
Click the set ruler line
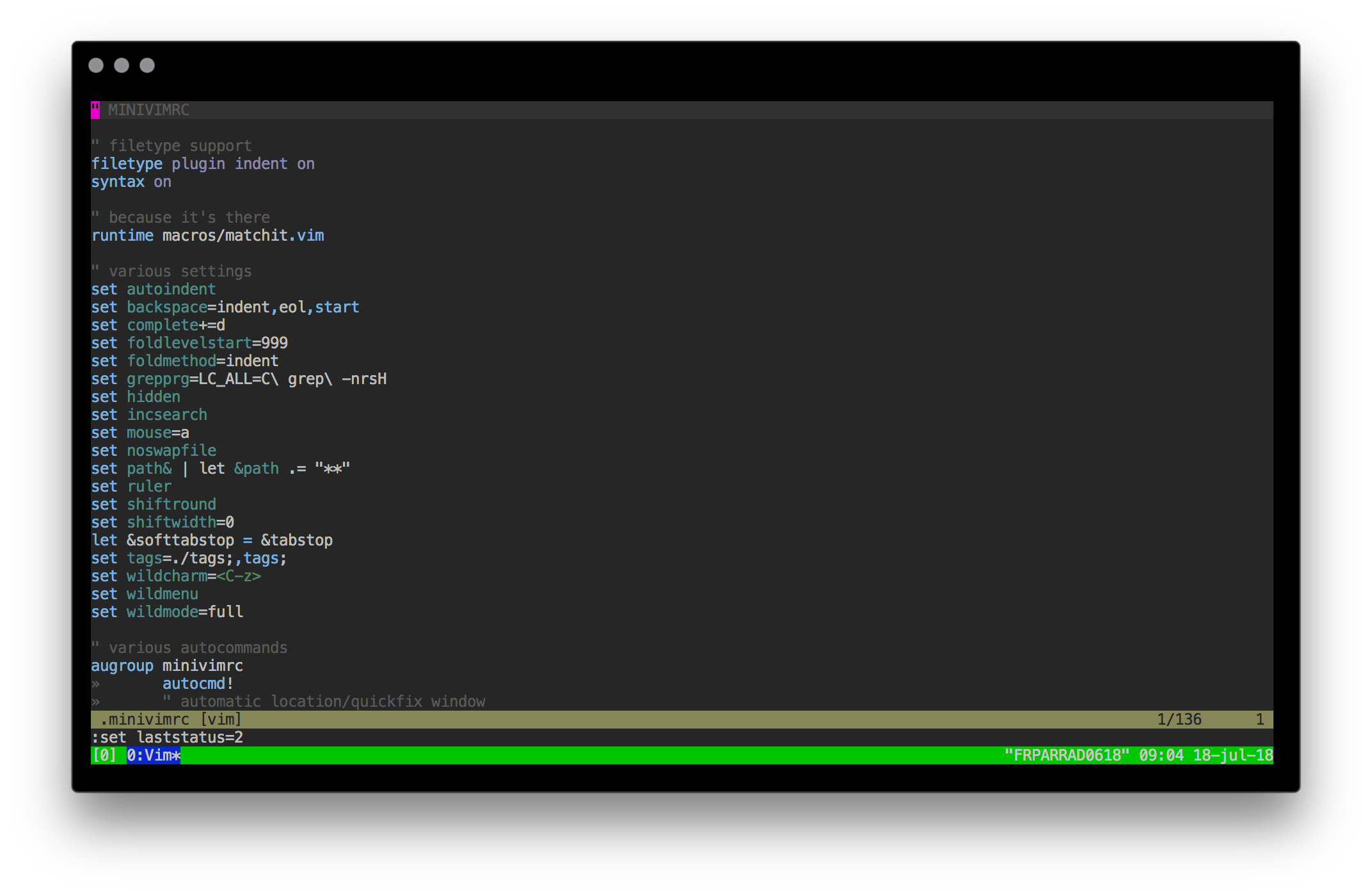[131, 487]
